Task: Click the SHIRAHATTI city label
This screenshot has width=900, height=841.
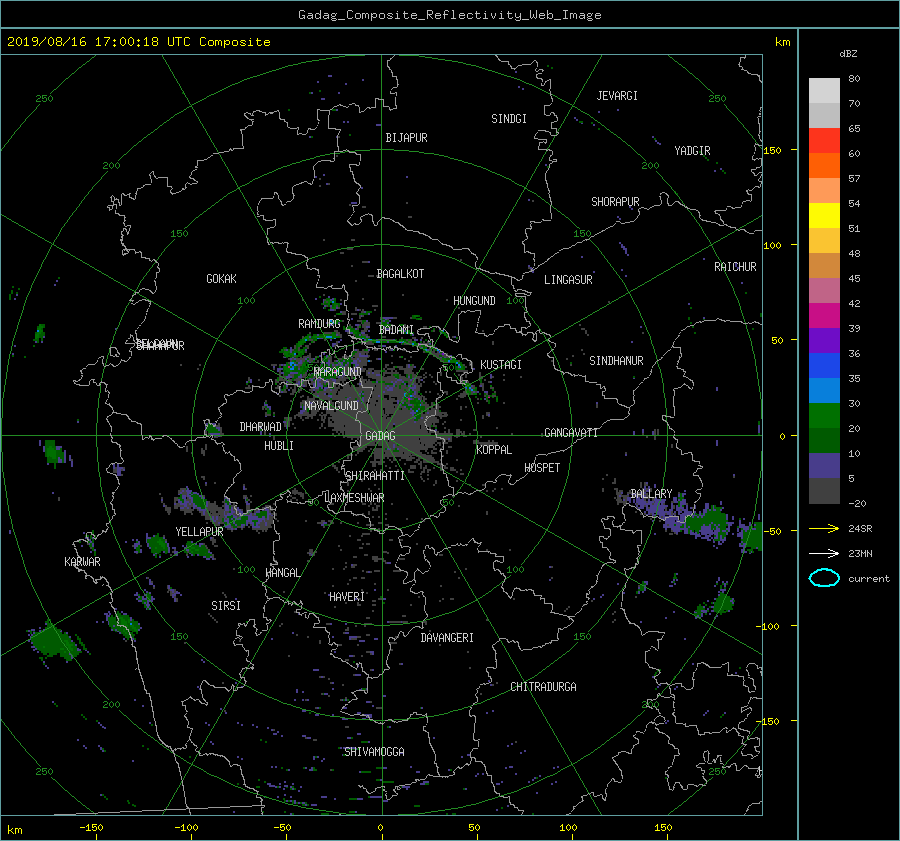Action: (375, 475)
